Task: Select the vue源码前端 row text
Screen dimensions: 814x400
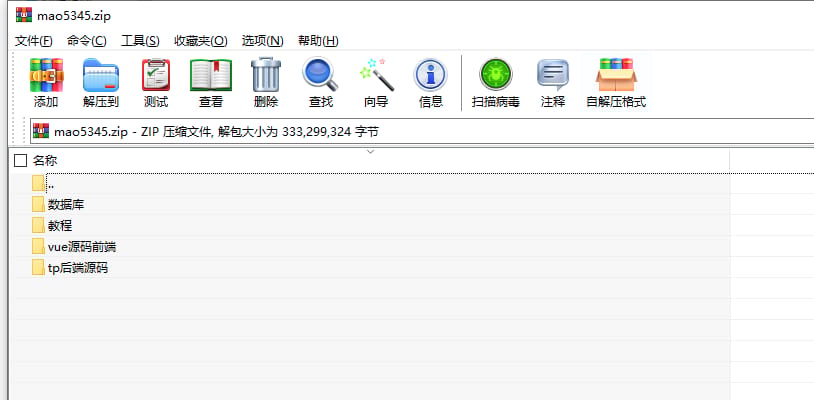Action: [x=82, y=247]
